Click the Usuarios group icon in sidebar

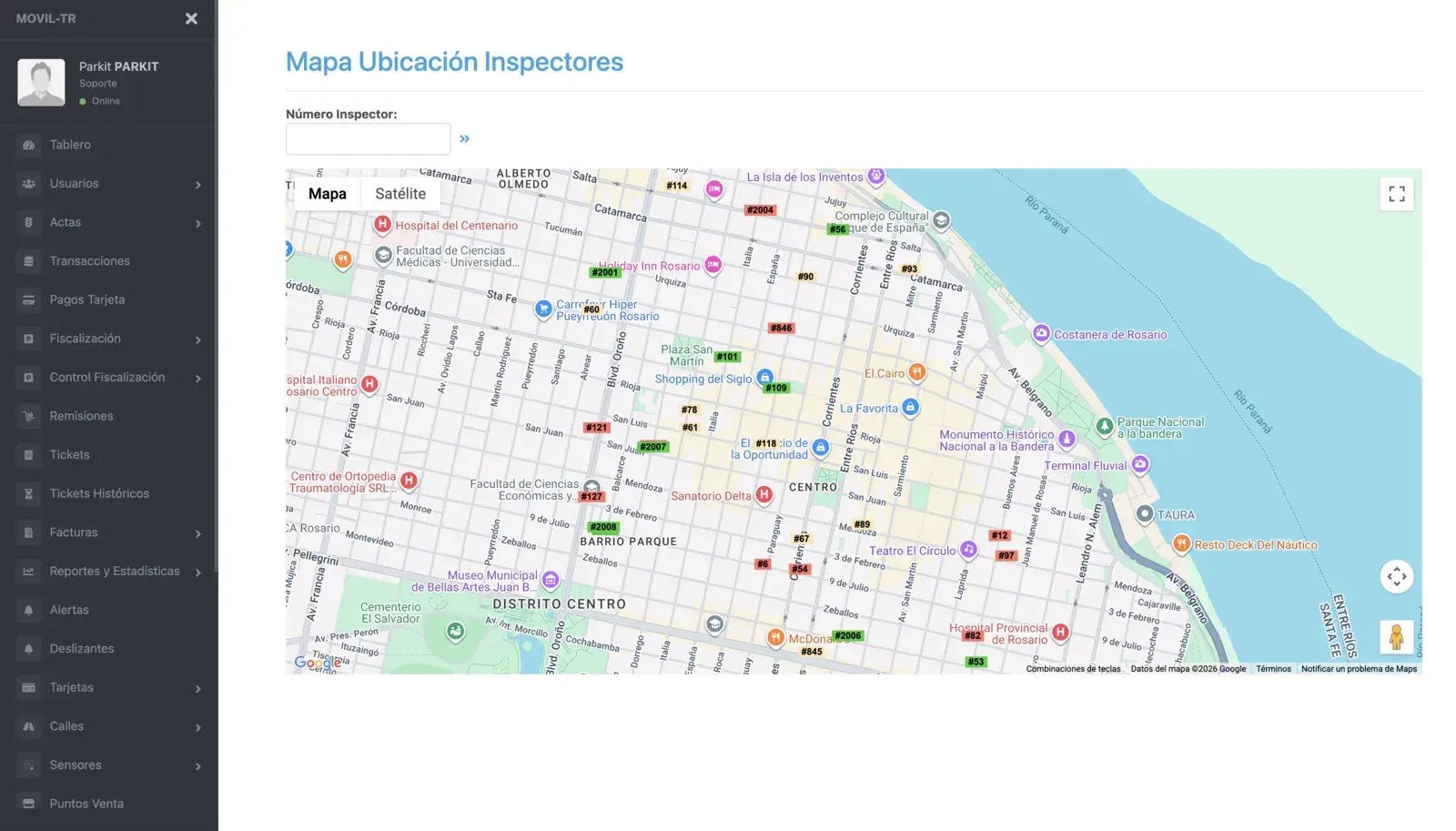tap(28, 184)
